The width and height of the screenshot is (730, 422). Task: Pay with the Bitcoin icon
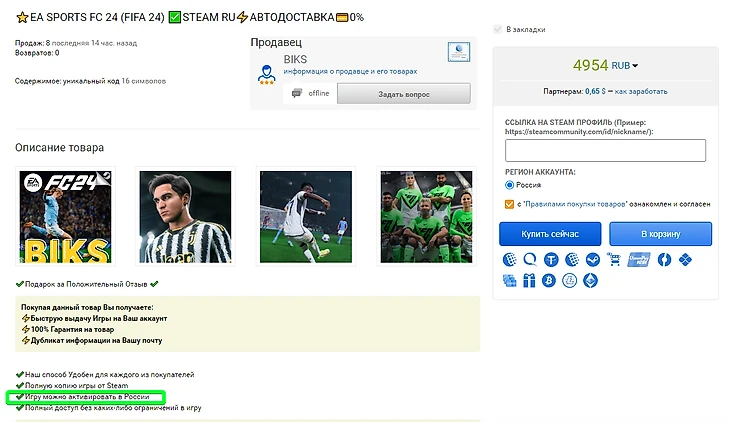(549, 280)
